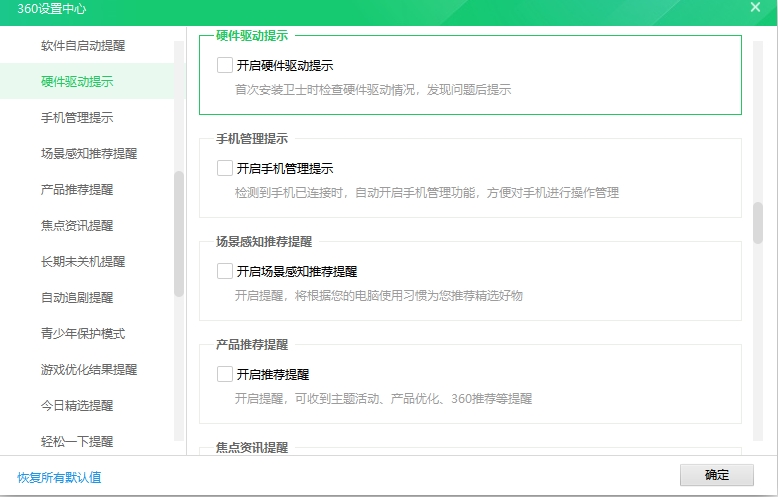Choose 场景感知推荐提醒 in sidebar list
Screen dimensions: 778x497
coord(89,153)
